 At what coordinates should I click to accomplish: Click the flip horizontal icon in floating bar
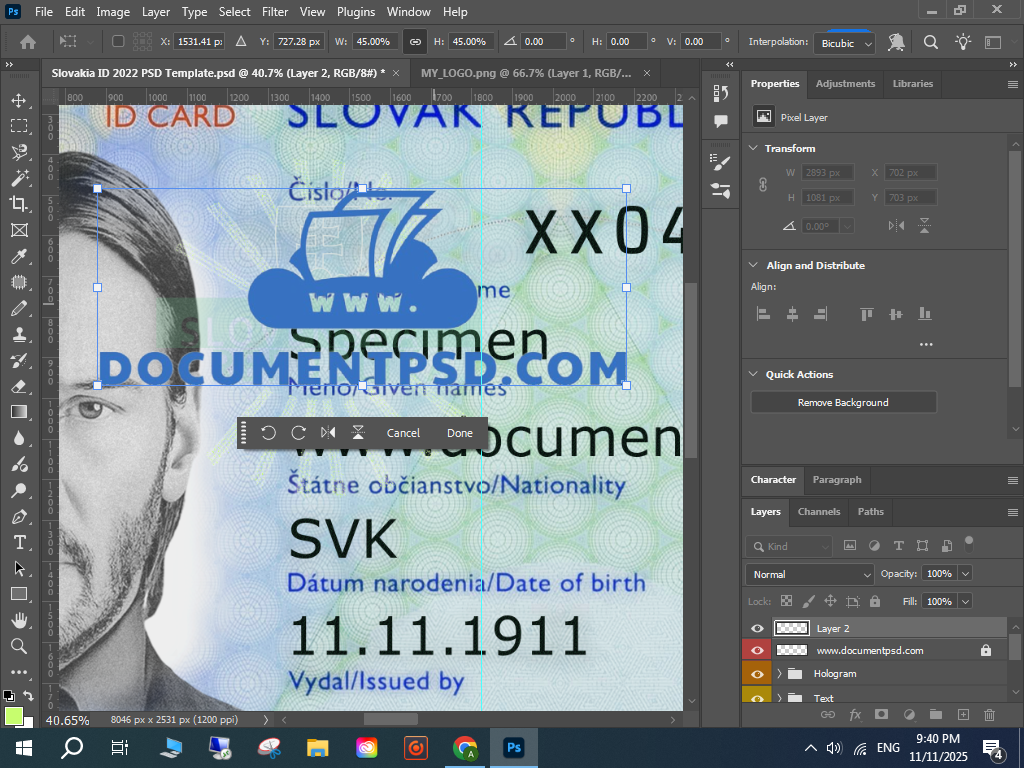(x=328, y=433)
